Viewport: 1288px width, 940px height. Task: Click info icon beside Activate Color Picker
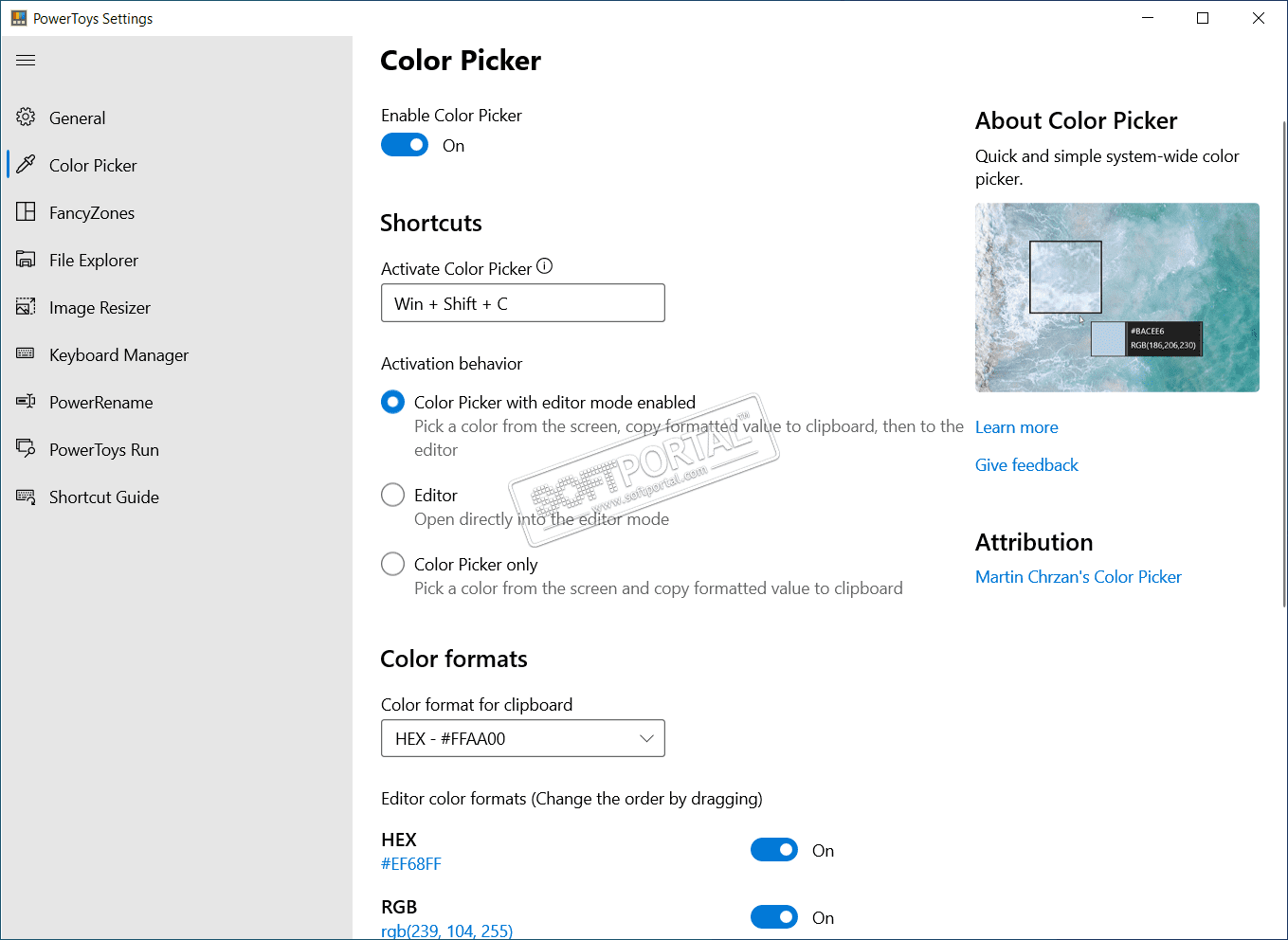[x=544, y=267]
